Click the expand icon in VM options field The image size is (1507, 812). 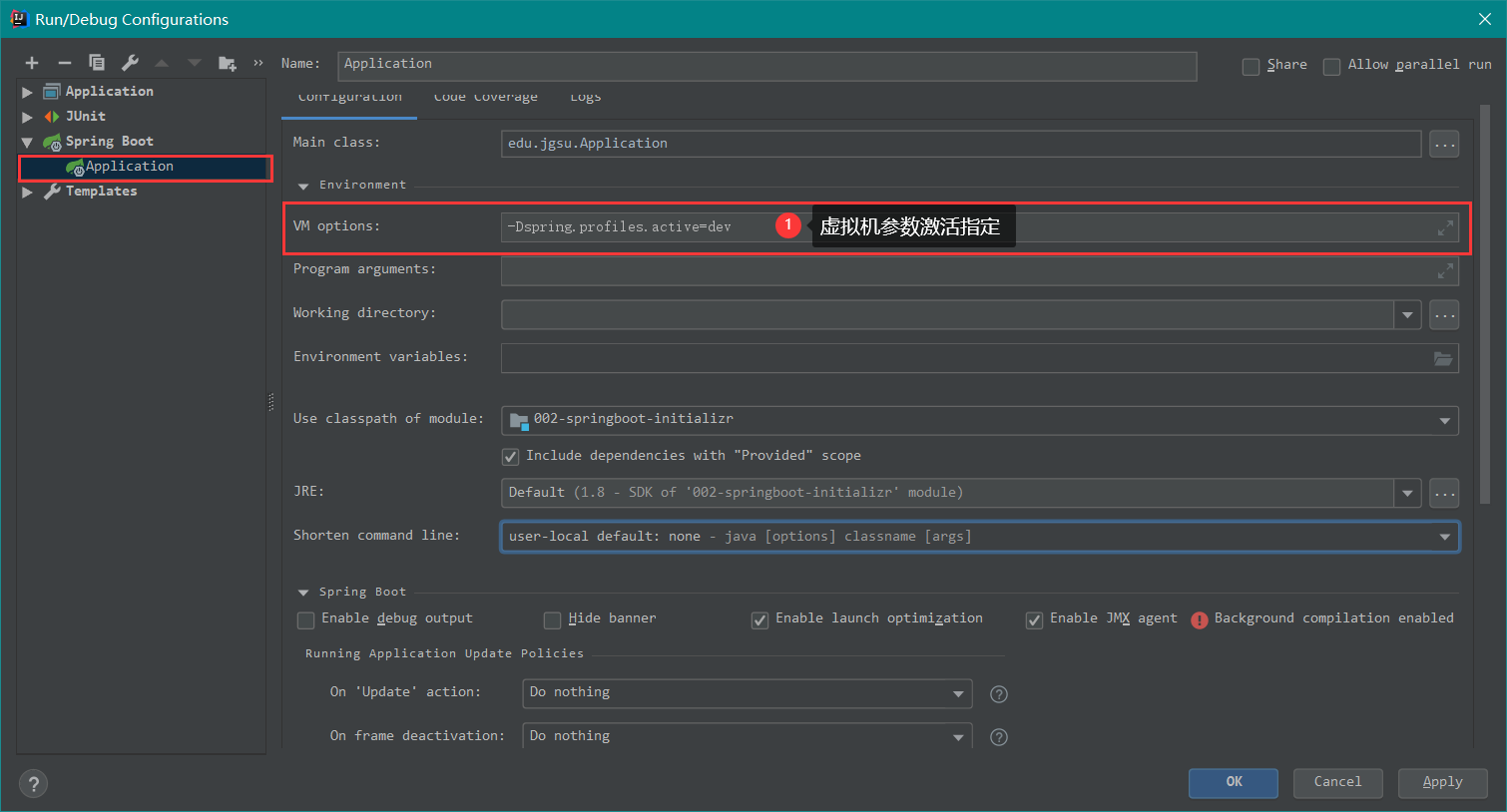coord(1444,228)
